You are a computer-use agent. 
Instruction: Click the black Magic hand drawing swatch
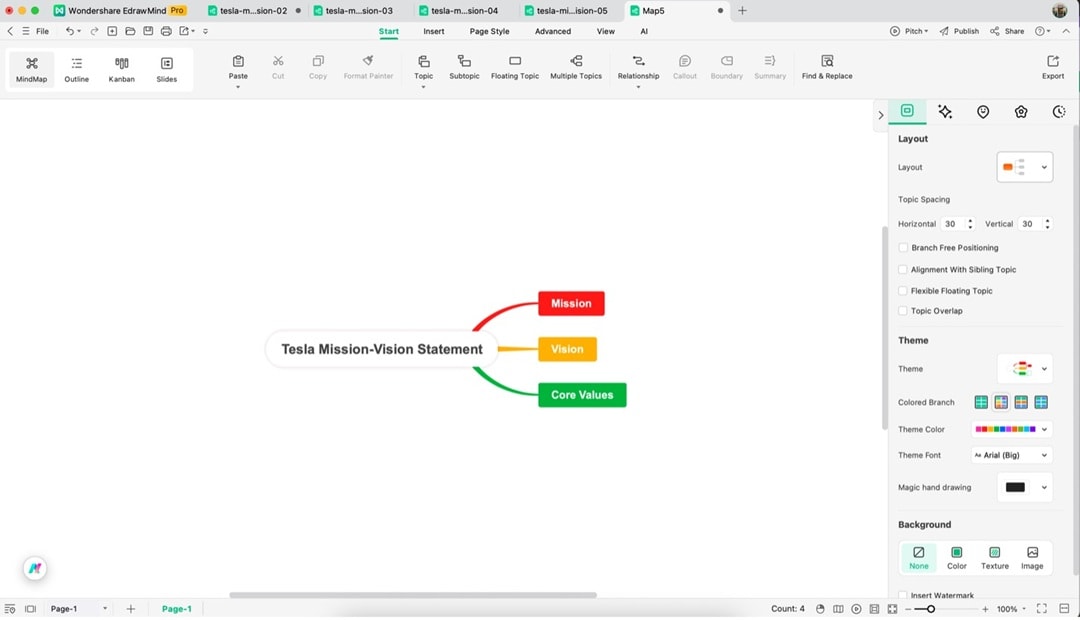pos(1015,487)
